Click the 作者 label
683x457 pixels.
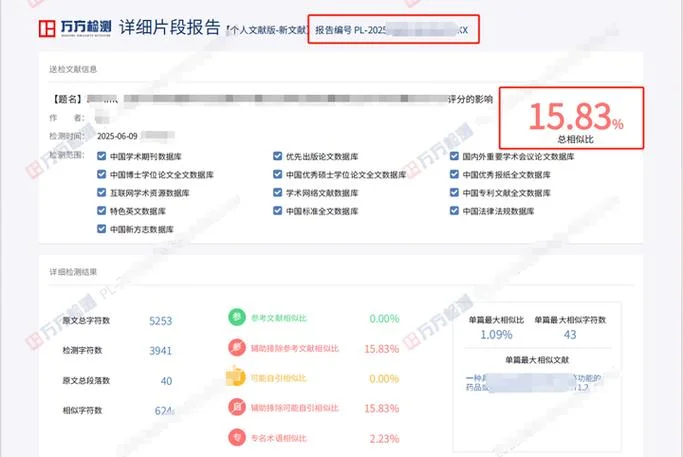coord(67,118)
